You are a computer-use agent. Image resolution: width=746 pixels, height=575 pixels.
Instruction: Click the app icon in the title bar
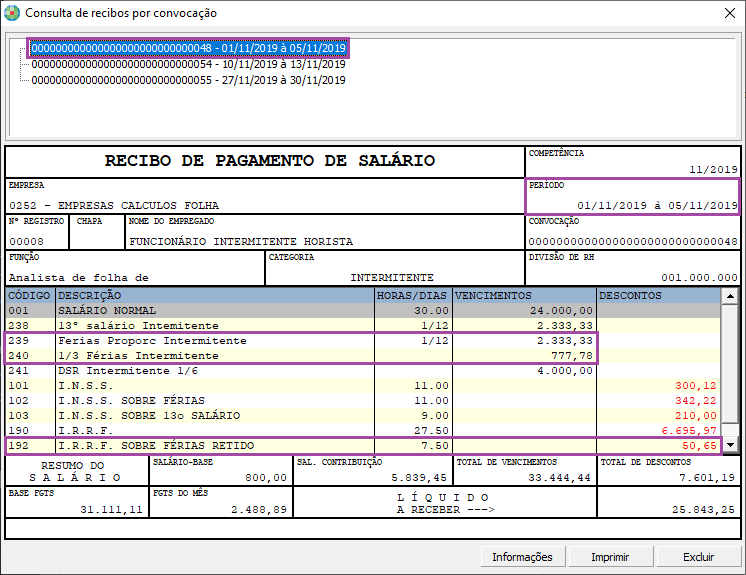(x=11, y=13)
